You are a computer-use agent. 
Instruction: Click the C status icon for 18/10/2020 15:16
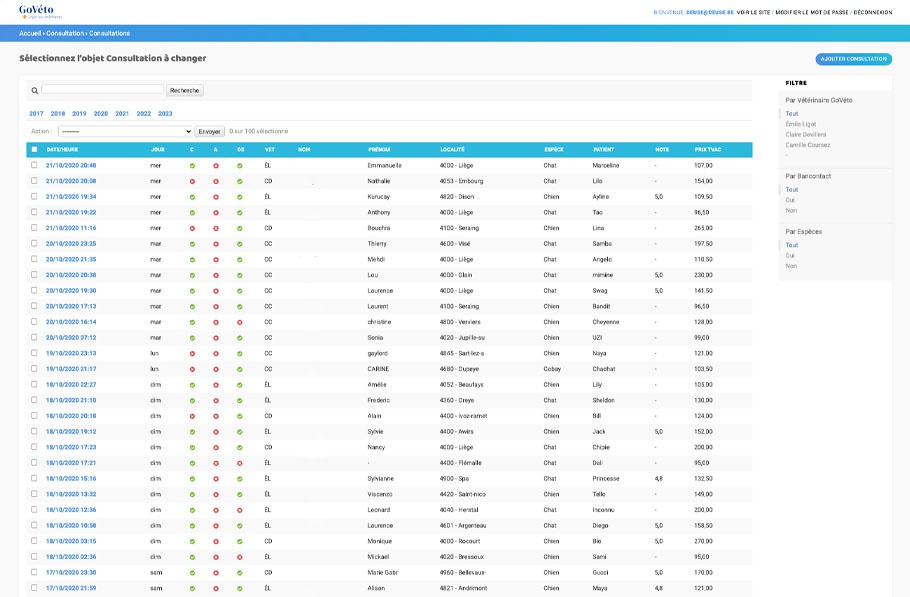[x=192, y=479]
